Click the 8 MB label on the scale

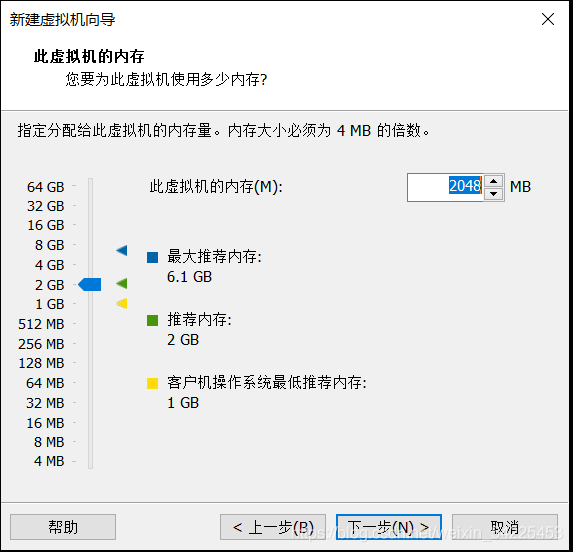pyautogui.click(x=49, y=442)
